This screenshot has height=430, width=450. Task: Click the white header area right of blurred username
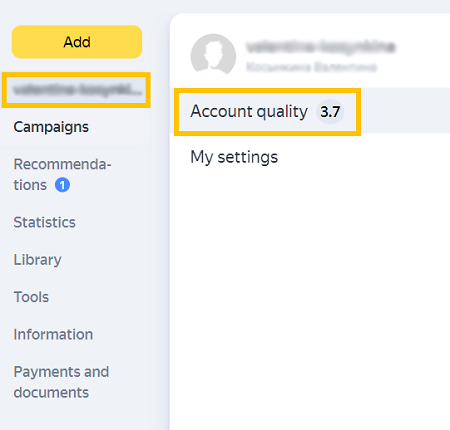(x=423, y=50)
